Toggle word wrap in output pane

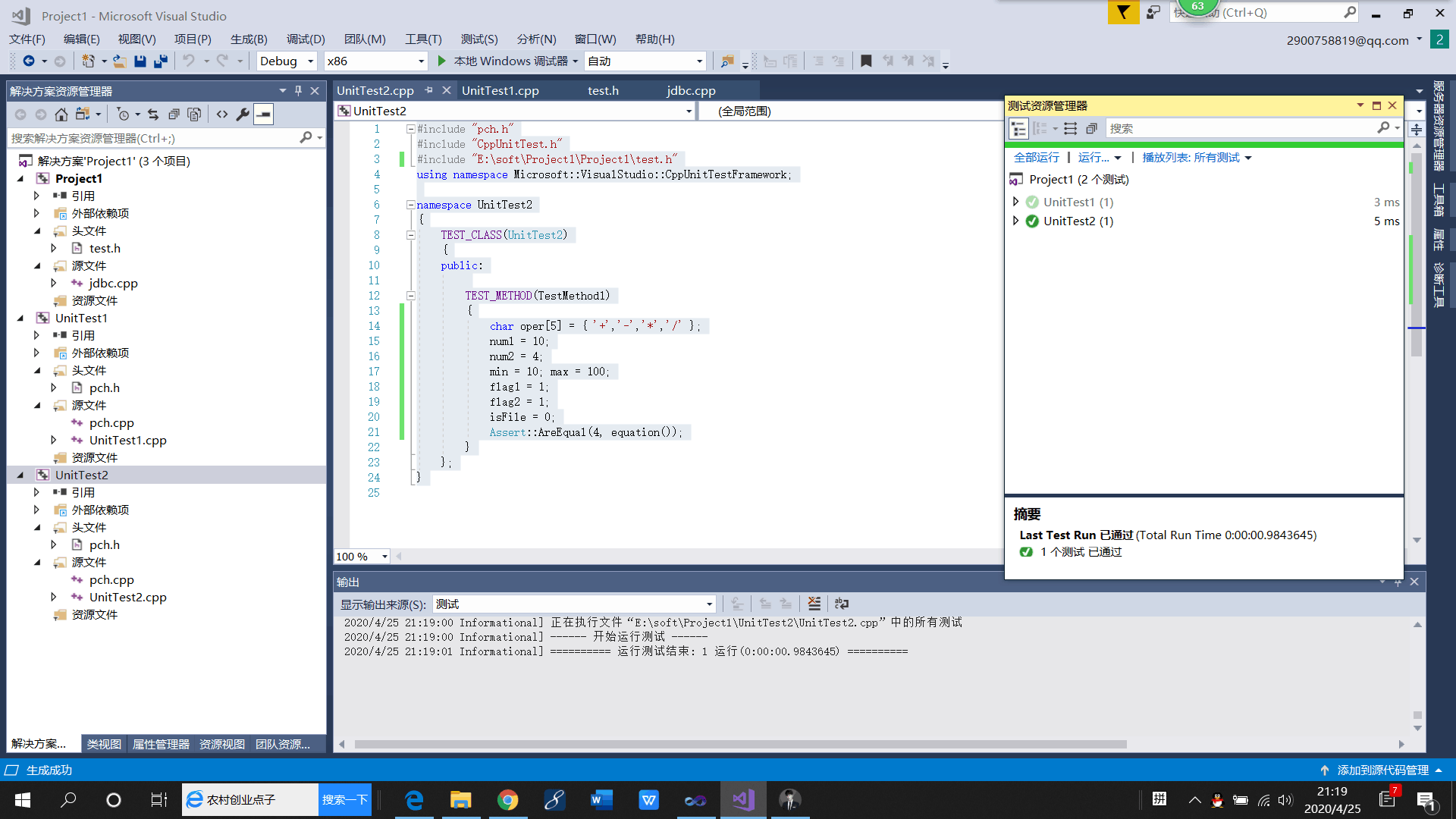pyautogui.click(x=841, y=604)
